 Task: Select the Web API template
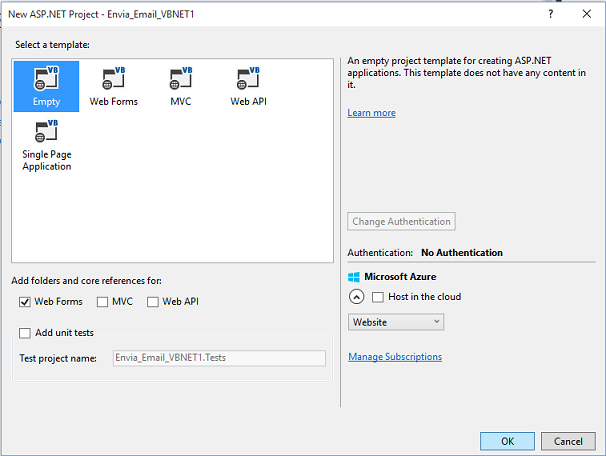[x=248, y=86]
